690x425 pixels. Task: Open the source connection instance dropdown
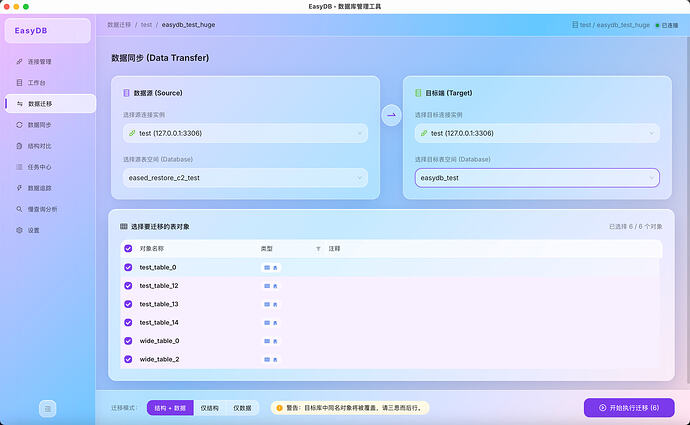click(x=245, y=133)
